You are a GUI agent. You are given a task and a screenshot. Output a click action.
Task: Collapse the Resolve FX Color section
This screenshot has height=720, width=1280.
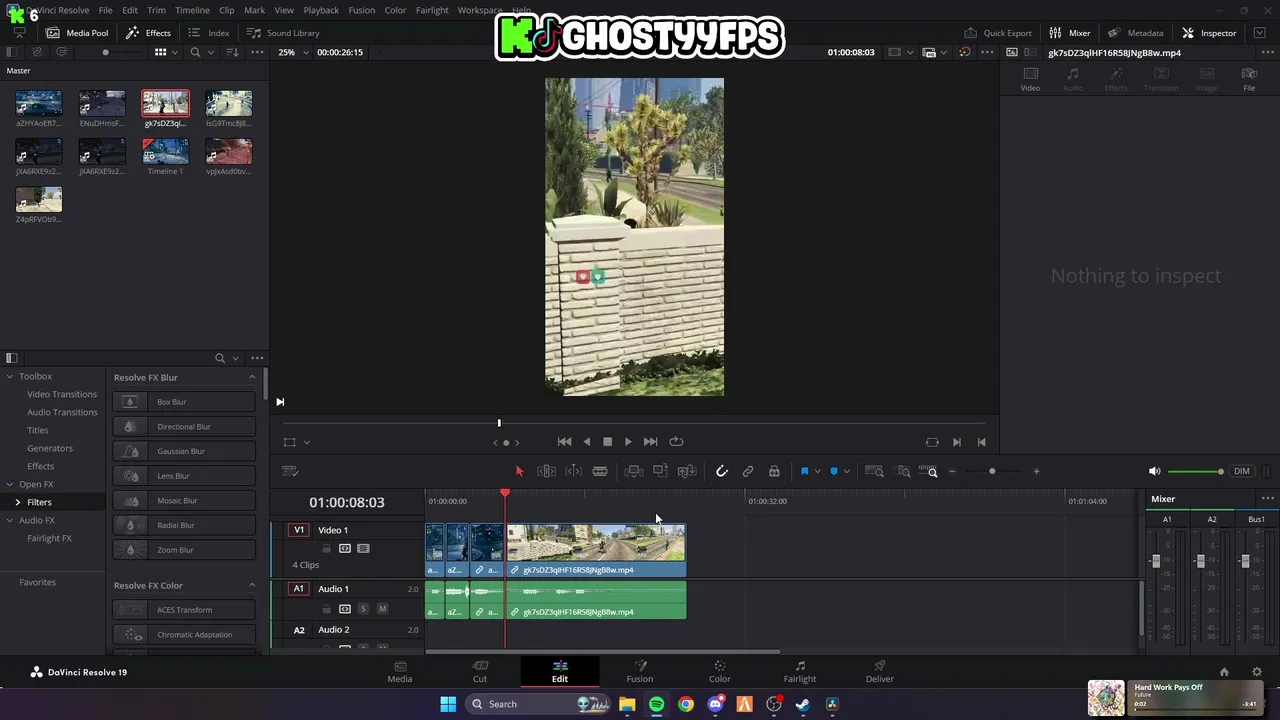coord(252,585)
